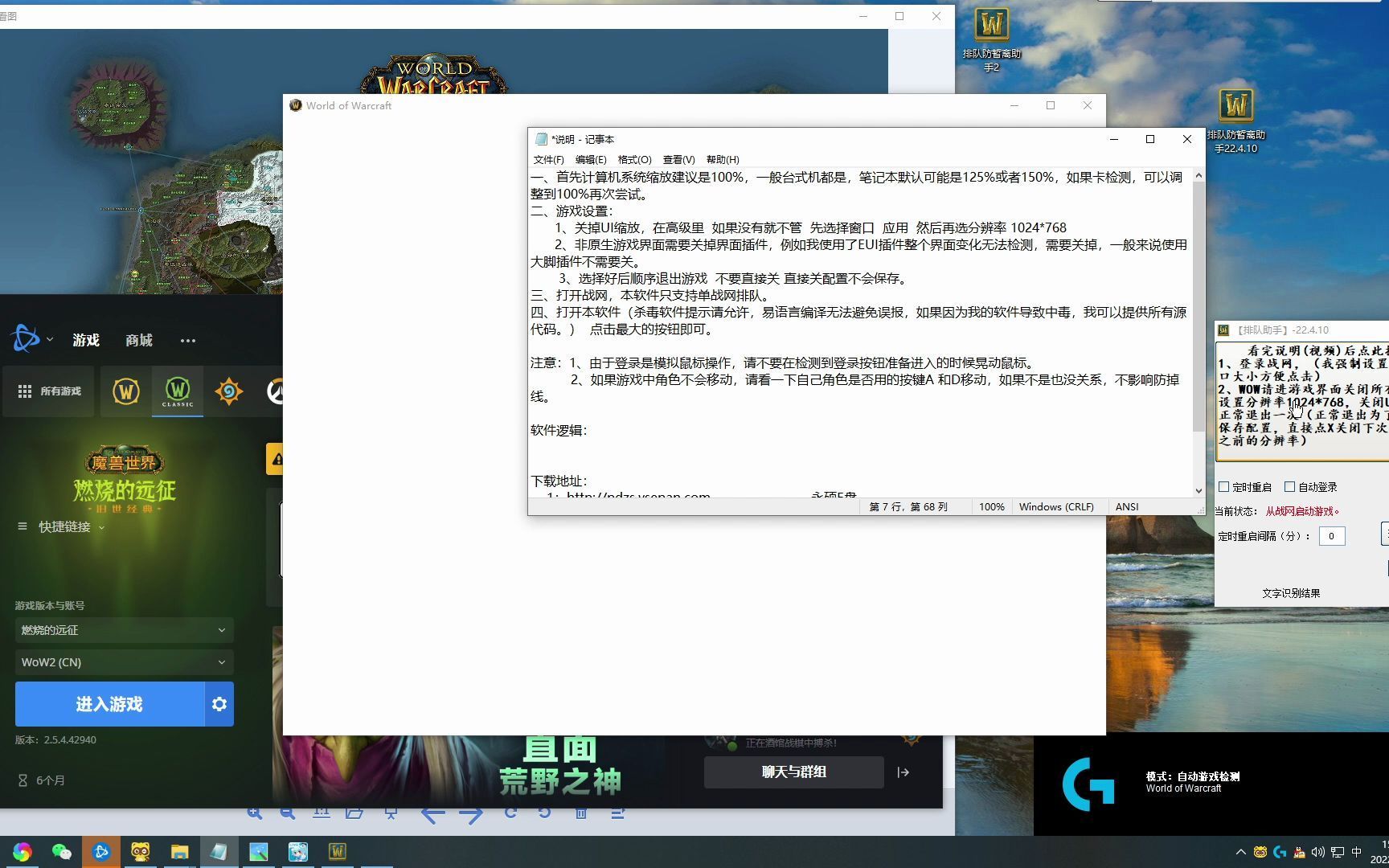Open the three-dot more menu in Battle.net
1389x868 pixels.
point(188,341)
